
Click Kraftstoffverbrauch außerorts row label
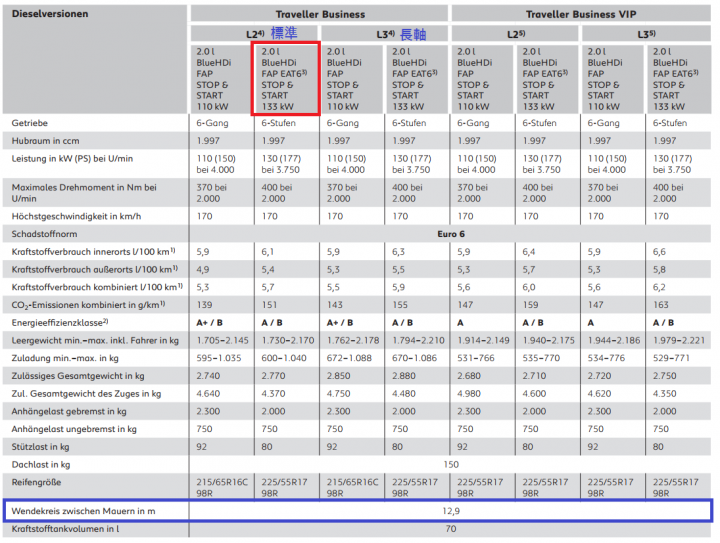click(x=95, y=269)
